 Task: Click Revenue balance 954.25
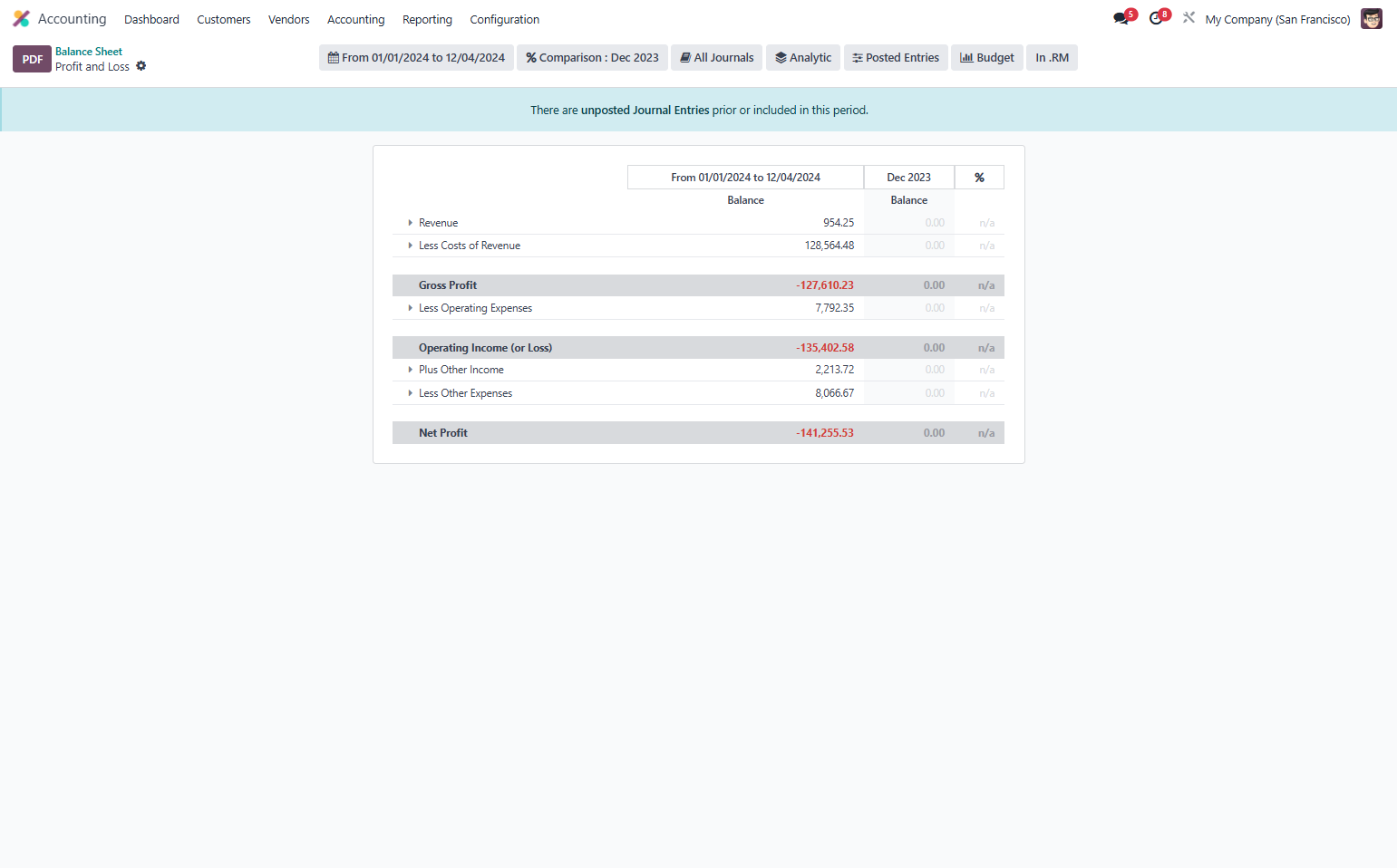click(839, 223)
